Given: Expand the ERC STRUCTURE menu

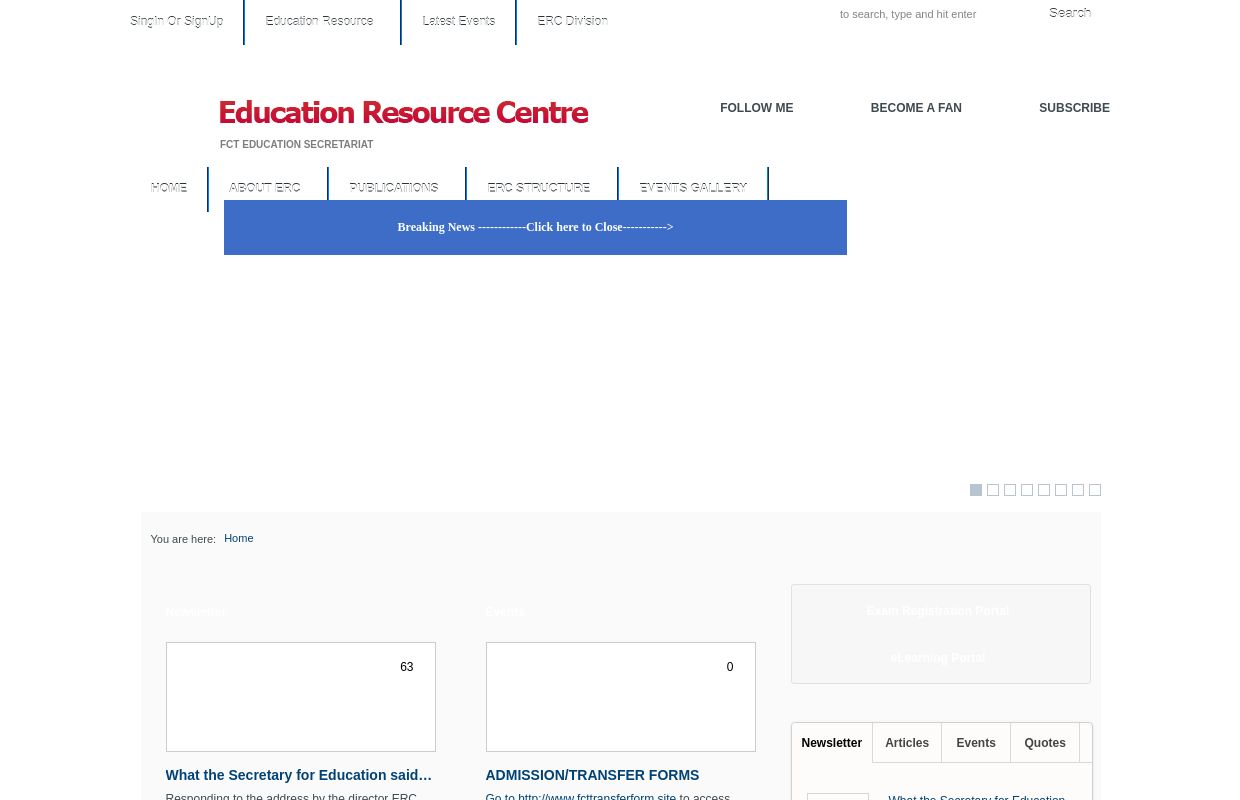Looking at the screenshot, I should (x=538, y=187).
